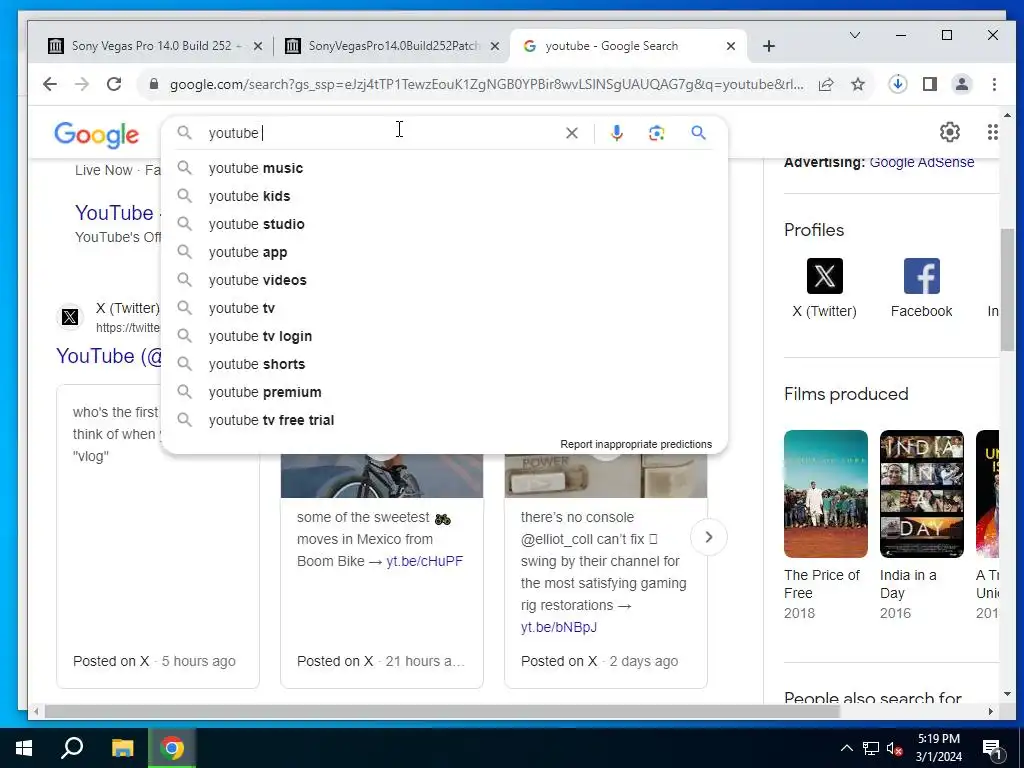Screen dimensions: 1024x768
Task: Choose suggestion youtube kids
Action: (444, 197)
